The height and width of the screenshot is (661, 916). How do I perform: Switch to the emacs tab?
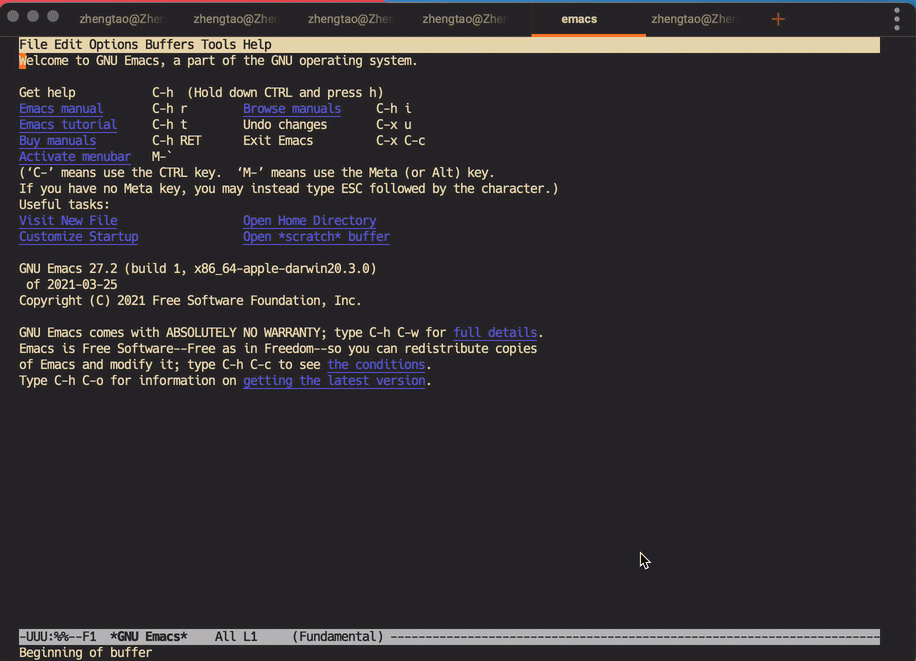coord(579,19)
